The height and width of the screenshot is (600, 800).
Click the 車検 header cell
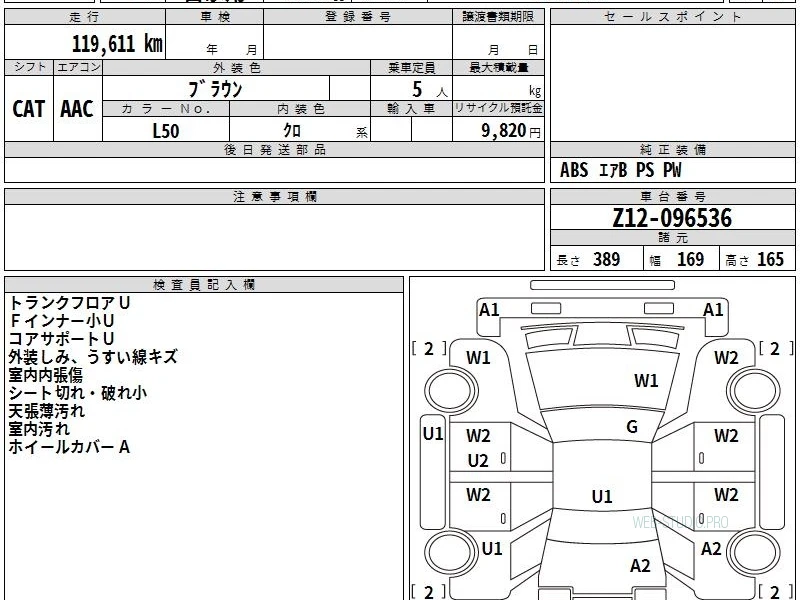tap(215, 17)
